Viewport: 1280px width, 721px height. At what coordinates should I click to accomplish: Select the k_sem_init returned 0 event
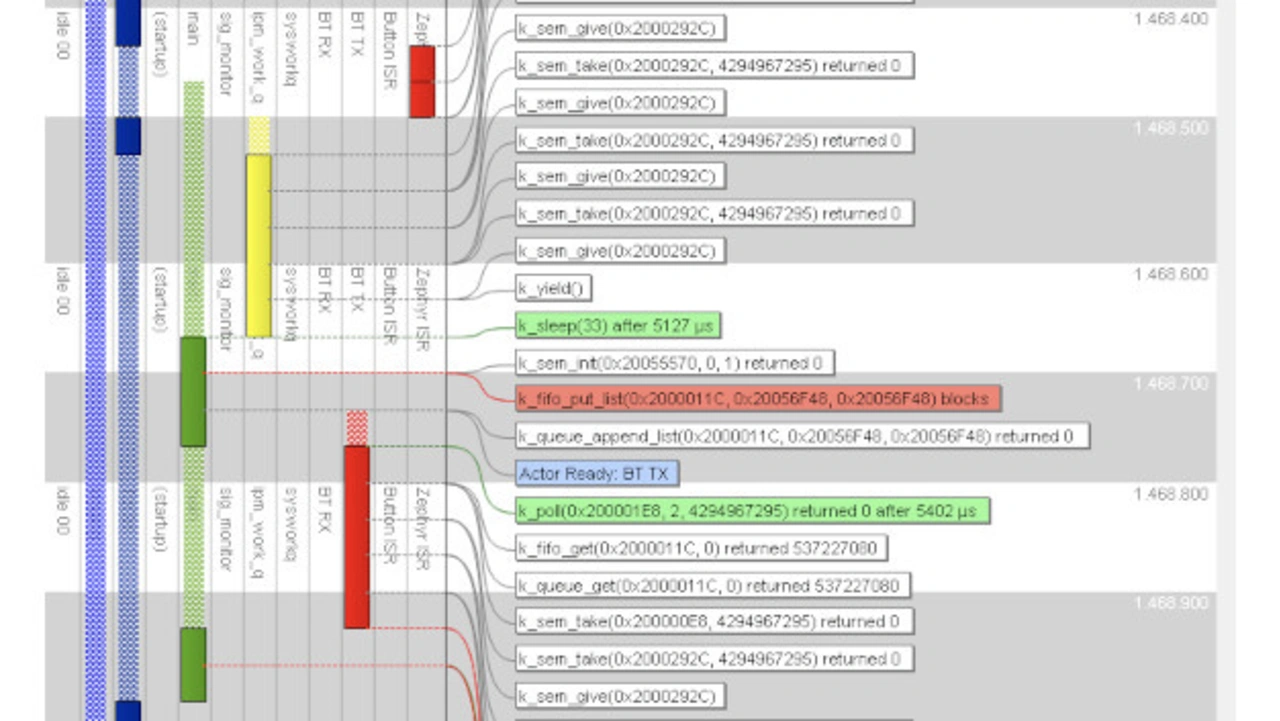674,363
